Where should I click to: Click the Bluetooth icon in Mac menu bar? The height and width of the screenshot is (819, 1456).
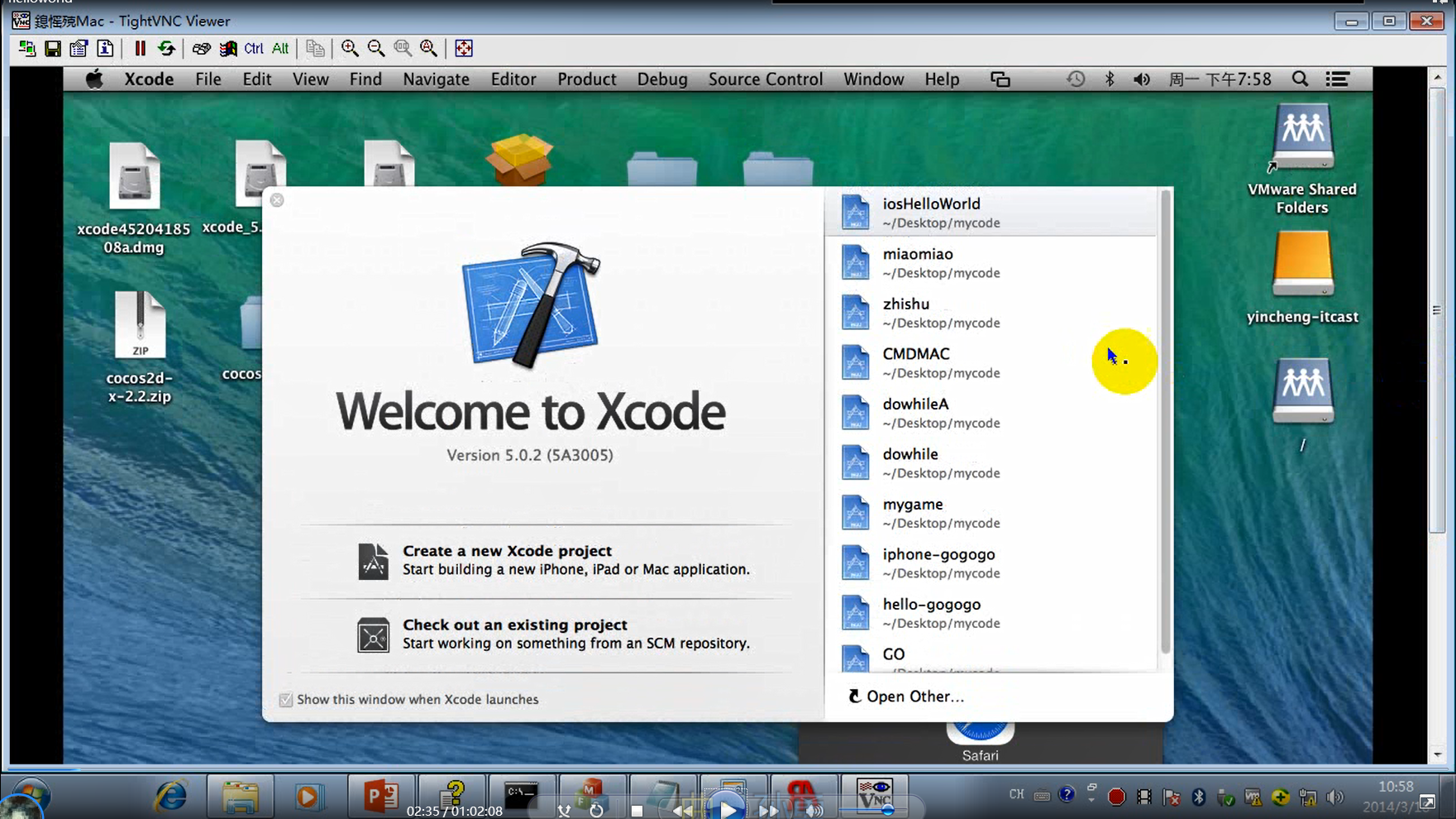click(1110, 79)
